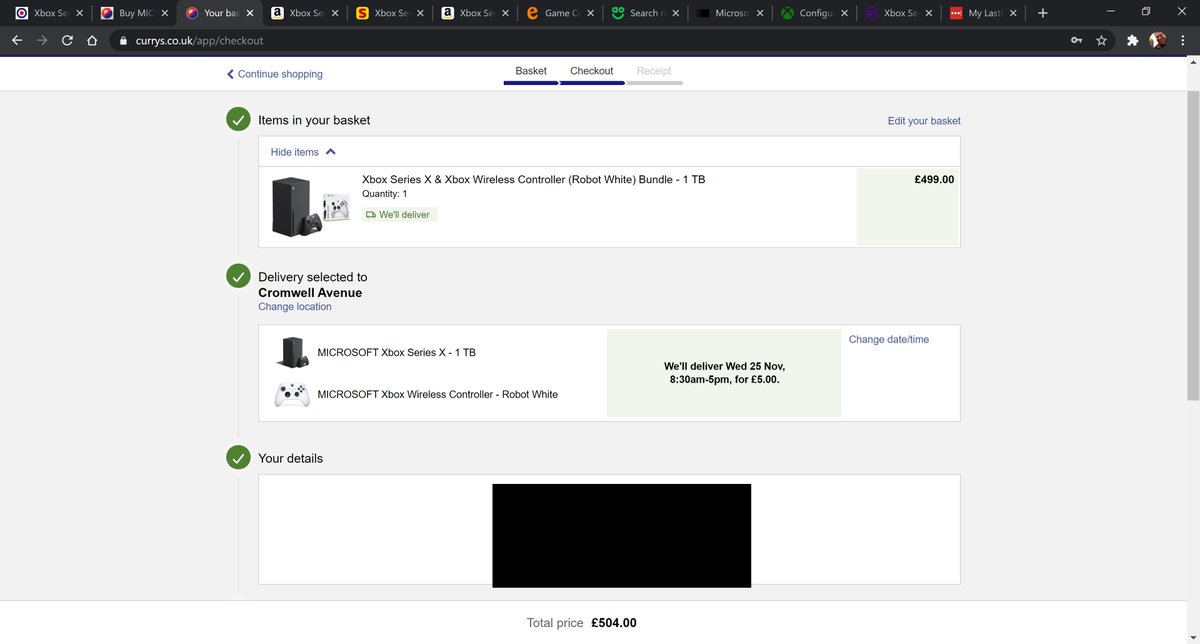
Task: Click the Hide items link text
Action: click(x=295, y=152)
